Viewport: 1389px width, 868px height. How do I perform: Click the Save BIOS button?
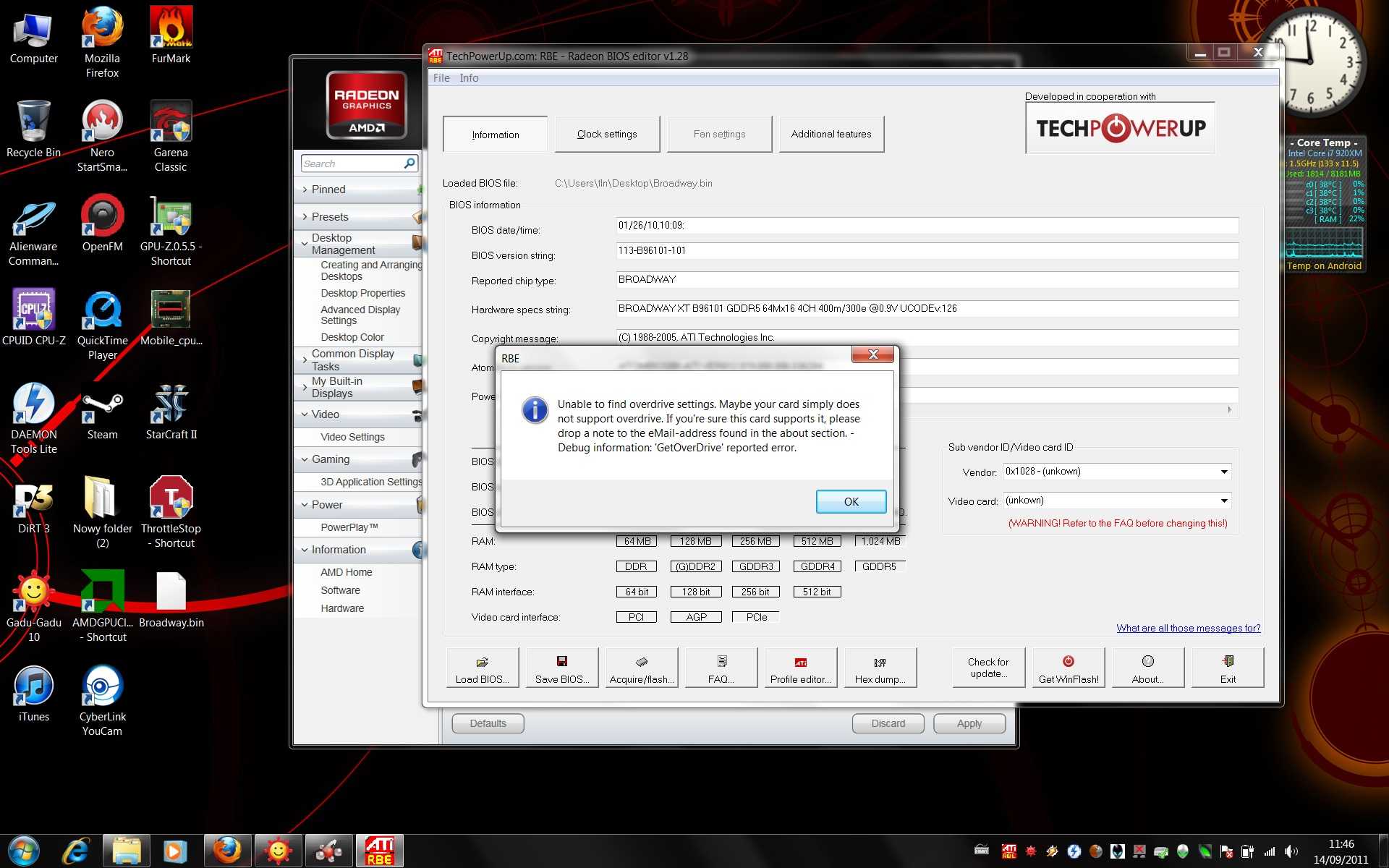[x=562, y=668]
